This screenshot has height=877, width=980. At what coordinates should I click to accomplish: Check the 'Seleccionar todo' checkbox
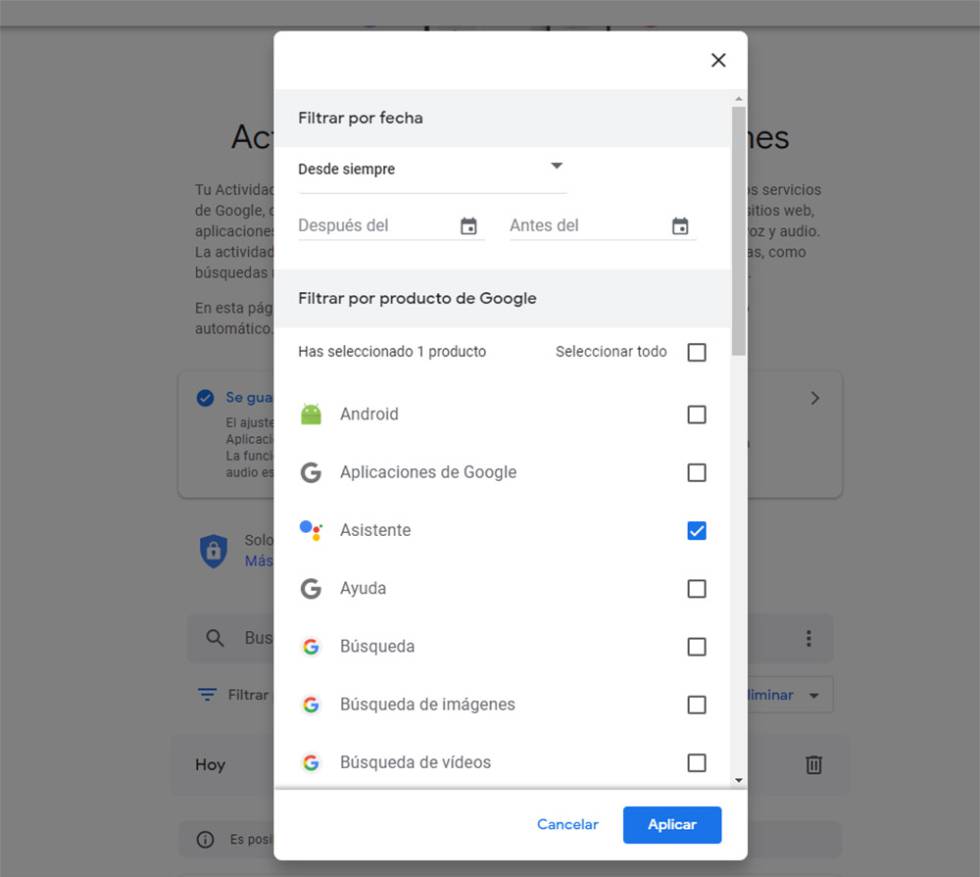click(696, 352)
